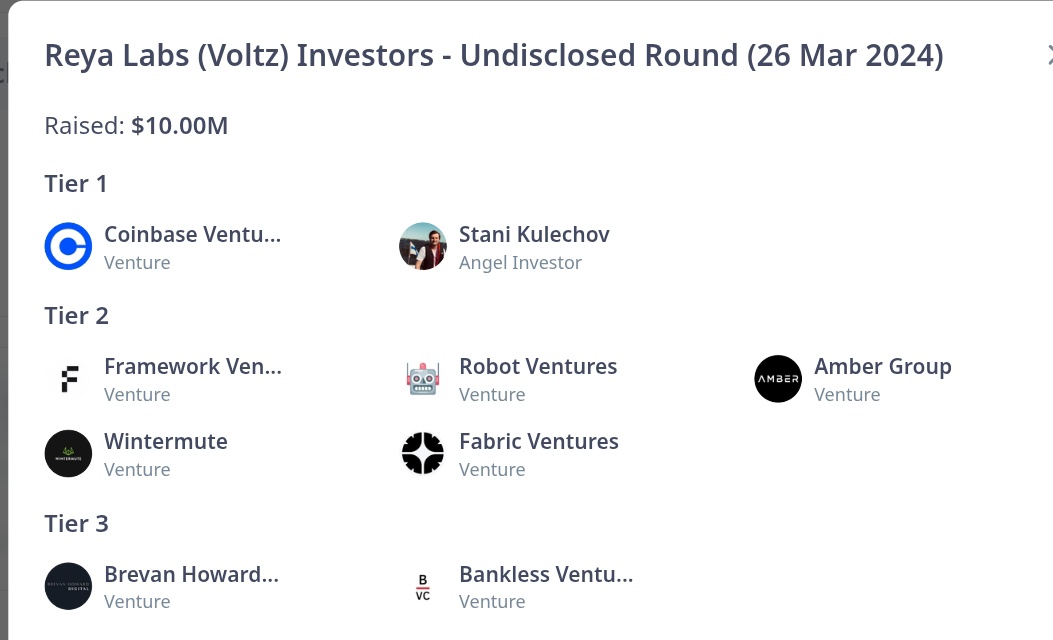Click the Framework Ventures F logo
The image size is (1053, 640).
[x=68, y=379]
